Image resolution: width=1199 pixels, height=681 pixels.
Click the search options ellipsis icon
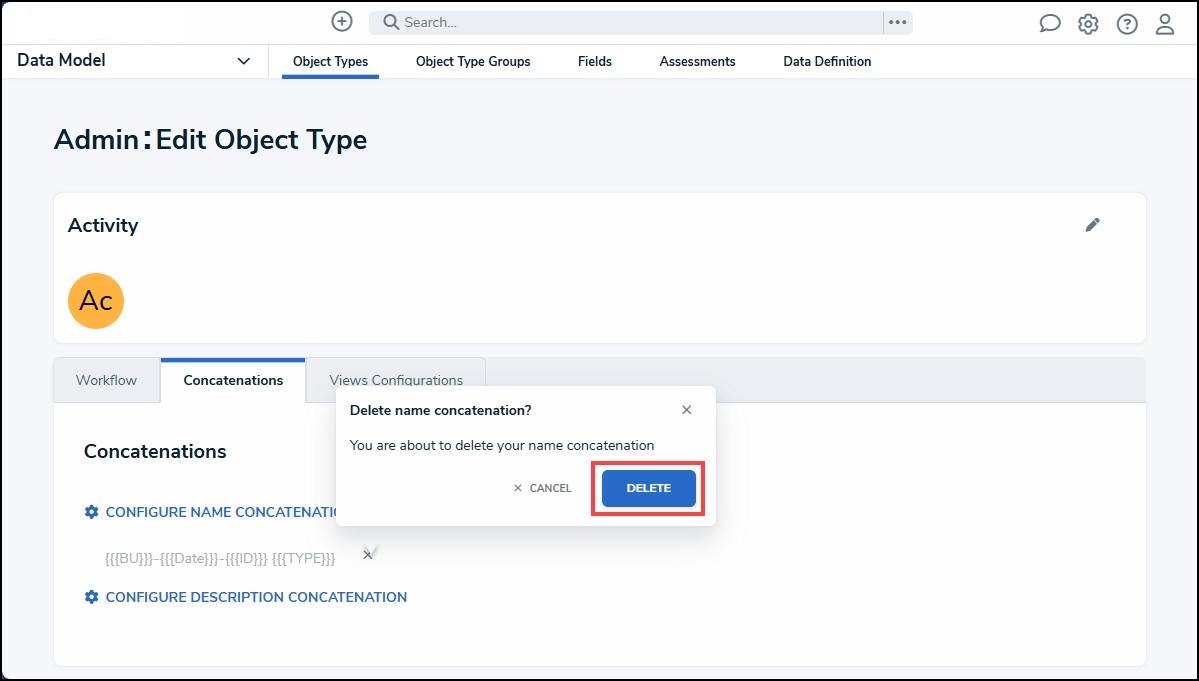click(x=897, y=22)
